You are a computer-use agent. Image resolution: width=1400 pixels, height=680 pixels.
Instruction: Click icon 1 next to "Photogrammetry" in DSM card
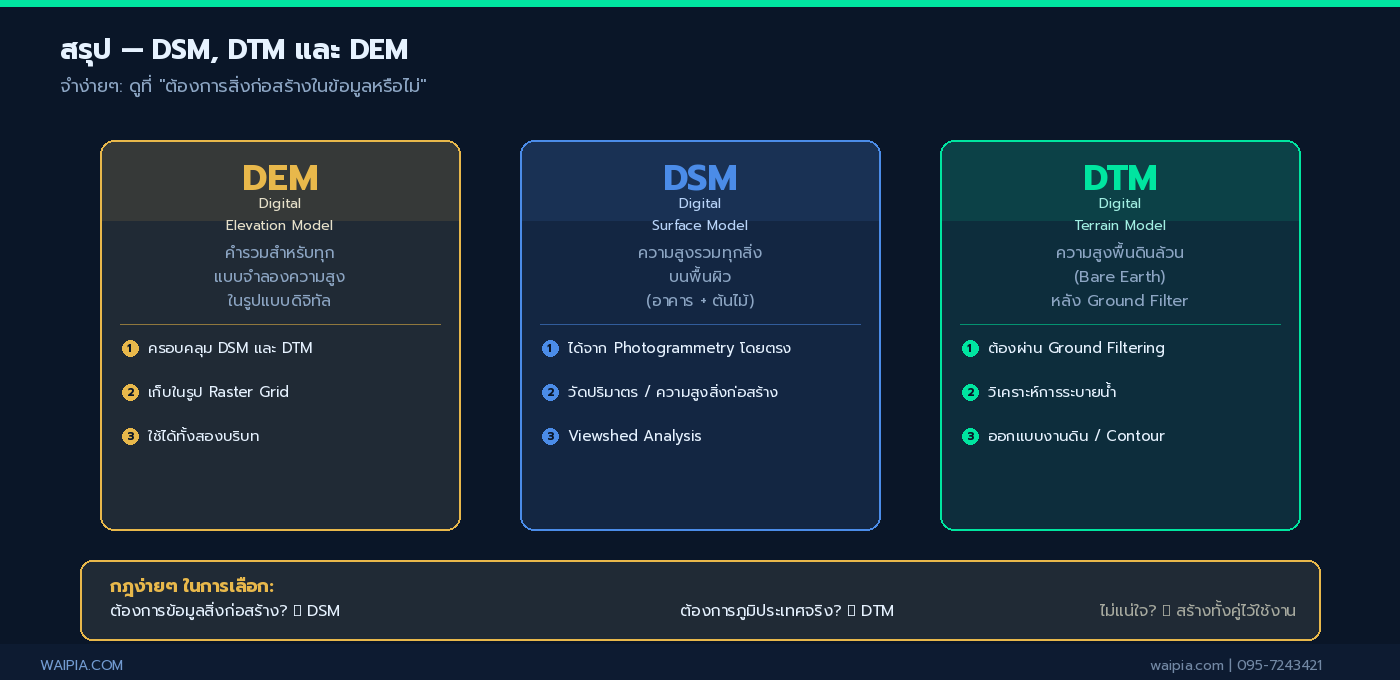click(x=550, y=348)
